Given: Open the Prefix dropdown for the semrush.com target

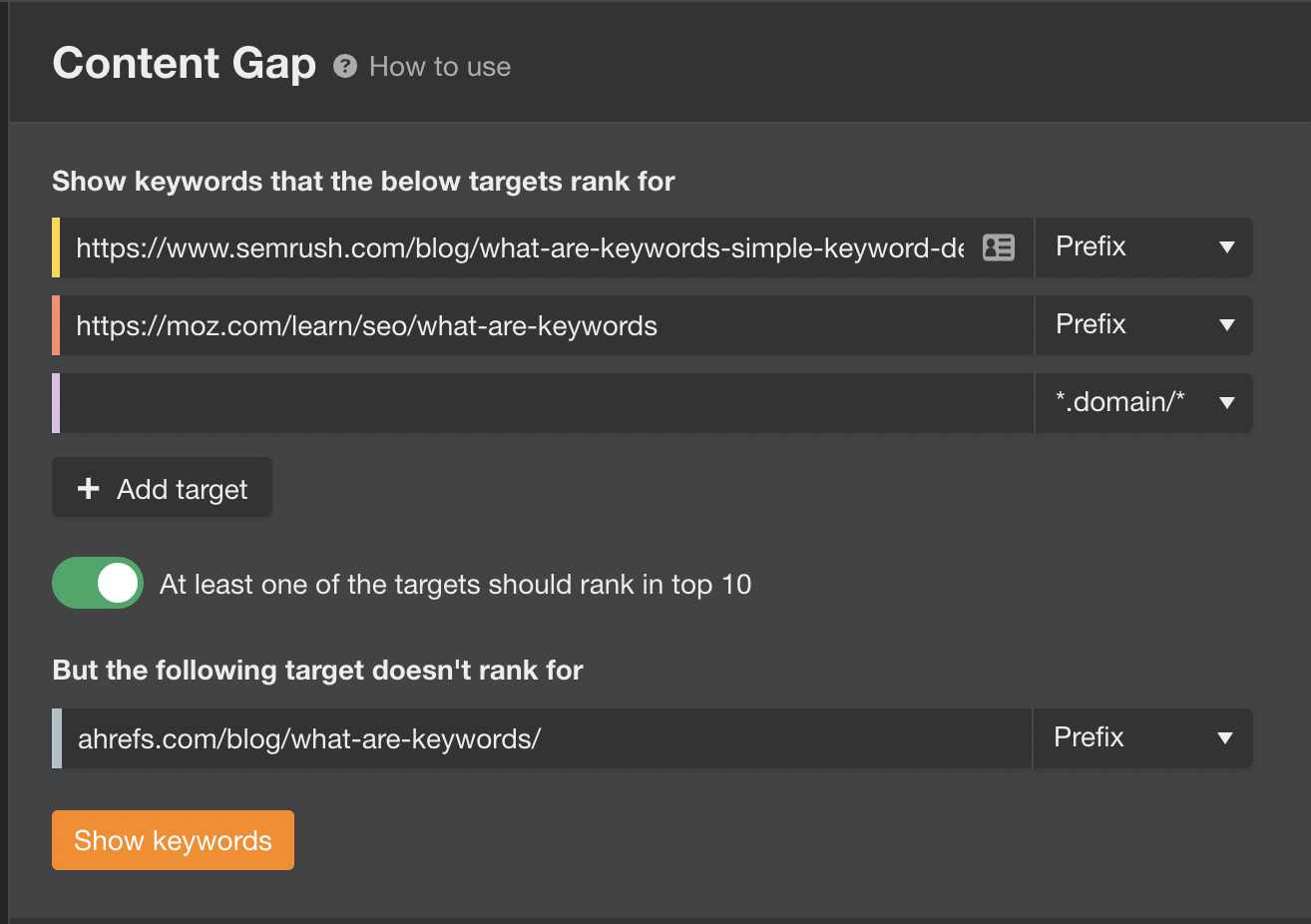Looking at the screenshot, I should [x=1143, y=247].
